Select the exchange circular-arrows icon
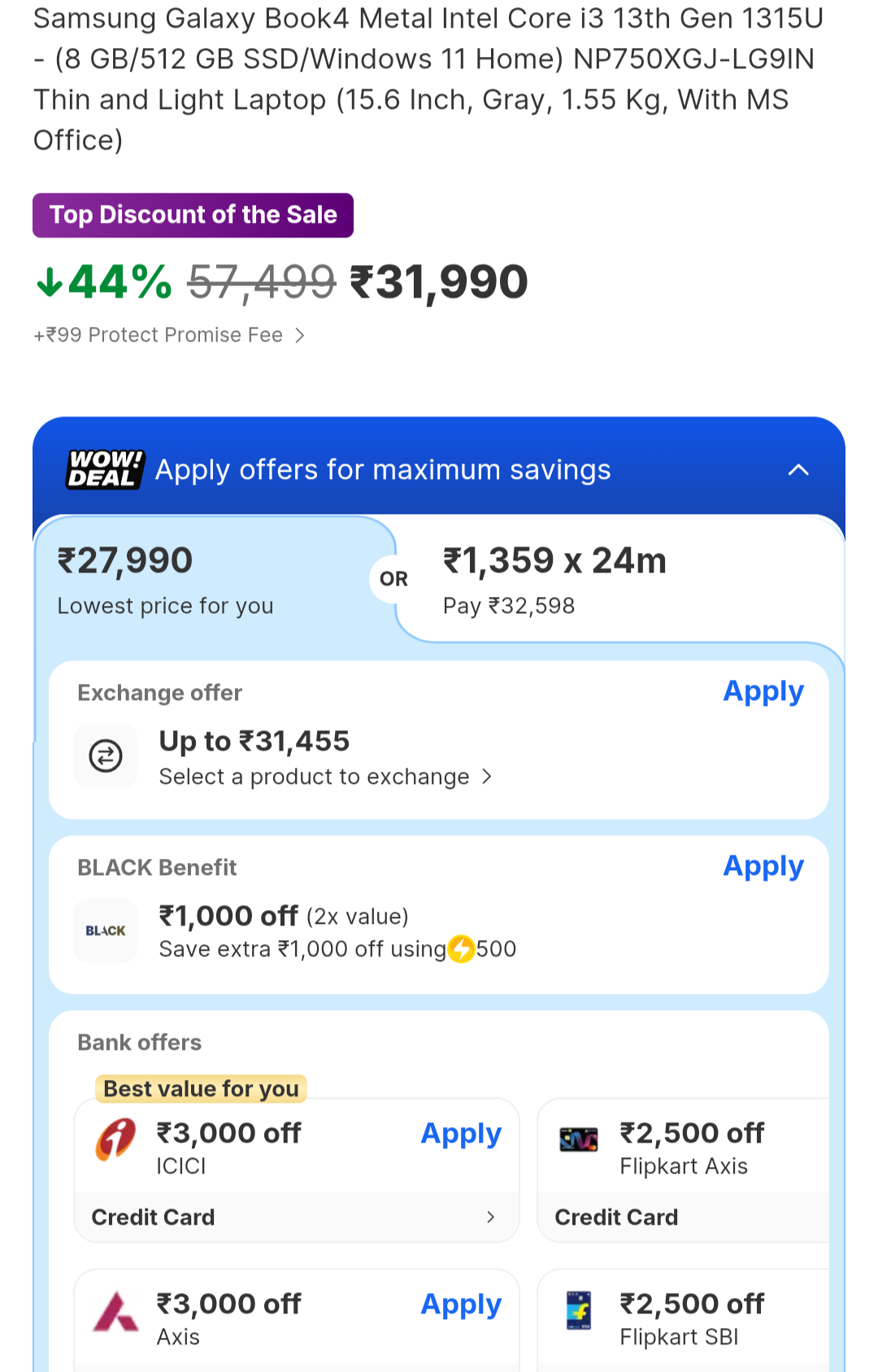The height and width of the screenshot is (1372, 878). pyautogui.click(x=105, y=756)
